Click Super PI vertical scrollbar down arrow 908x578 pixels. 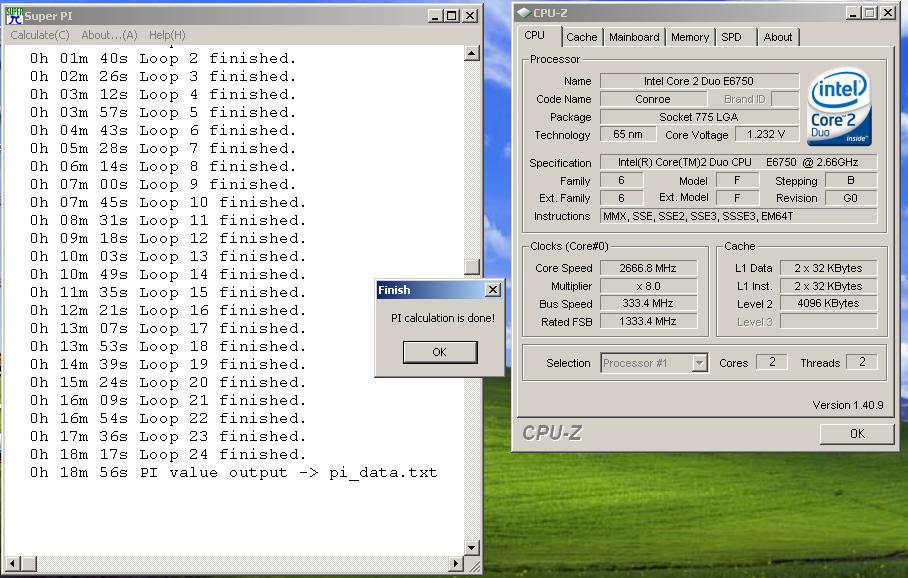(x=472, y=547)
